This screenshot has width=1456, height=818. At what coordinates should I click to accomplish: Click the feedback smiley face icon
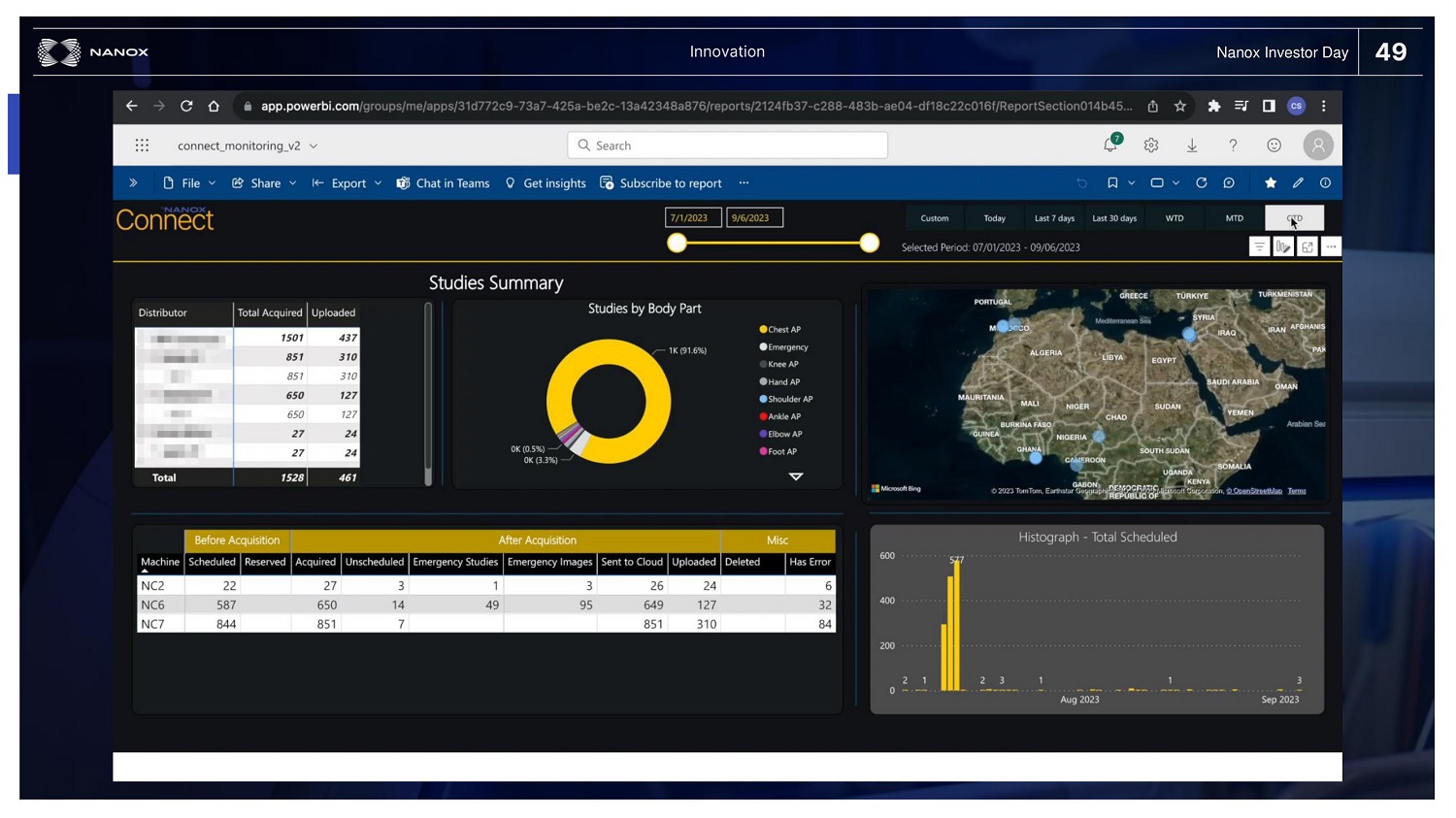coord(1274,146)
